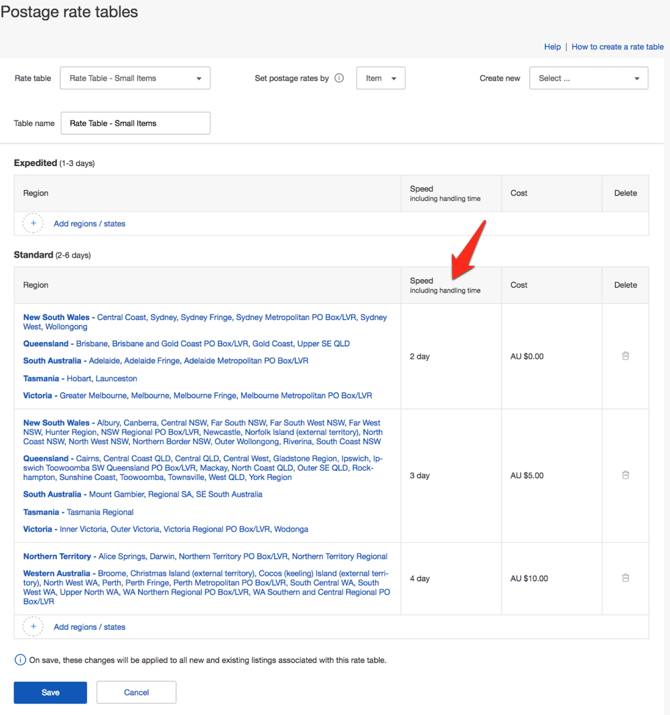This screenshot has width=670, height=715.
Task: Click the Table name input field
Action: pos(135,123)
